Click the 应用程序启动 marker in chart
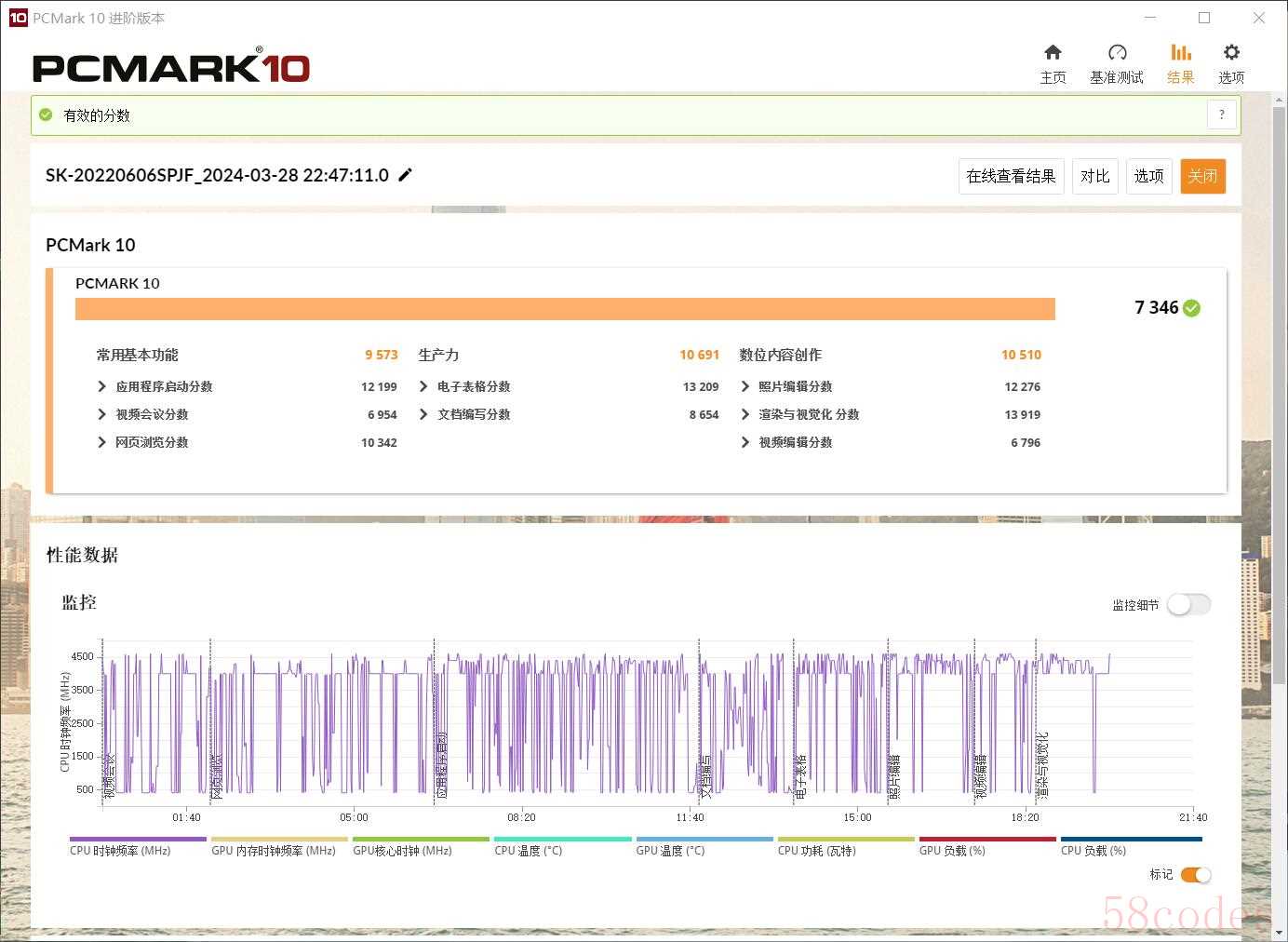The height and width of the screenshot is (942, 1288). pos(442,765)
